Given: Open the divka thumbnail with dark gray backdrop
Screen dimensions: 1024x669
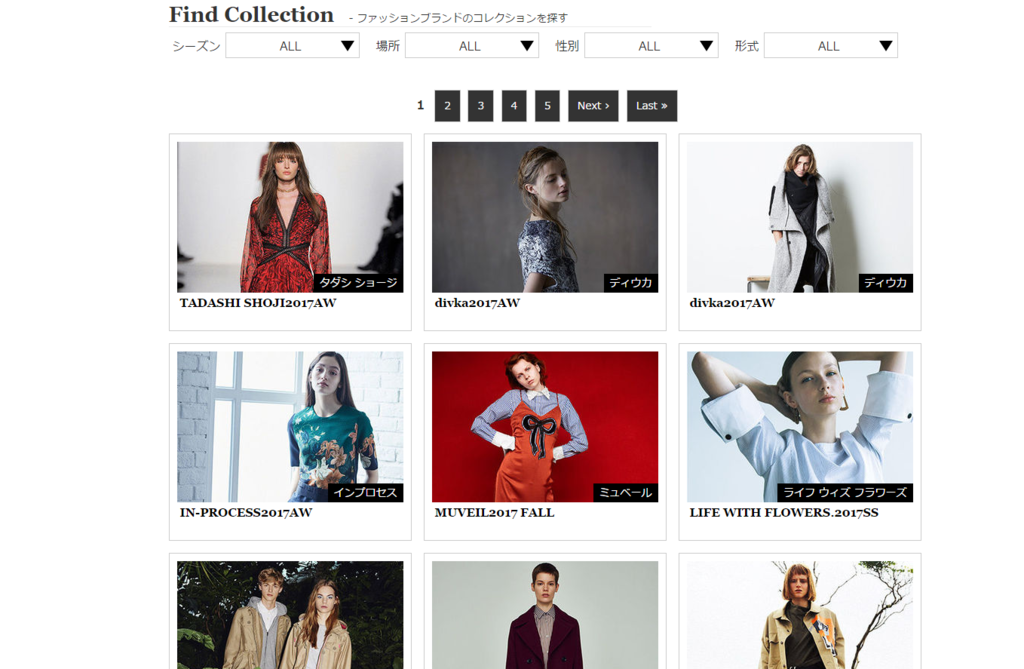Looking at the screenshot, I should coord(545,217).
